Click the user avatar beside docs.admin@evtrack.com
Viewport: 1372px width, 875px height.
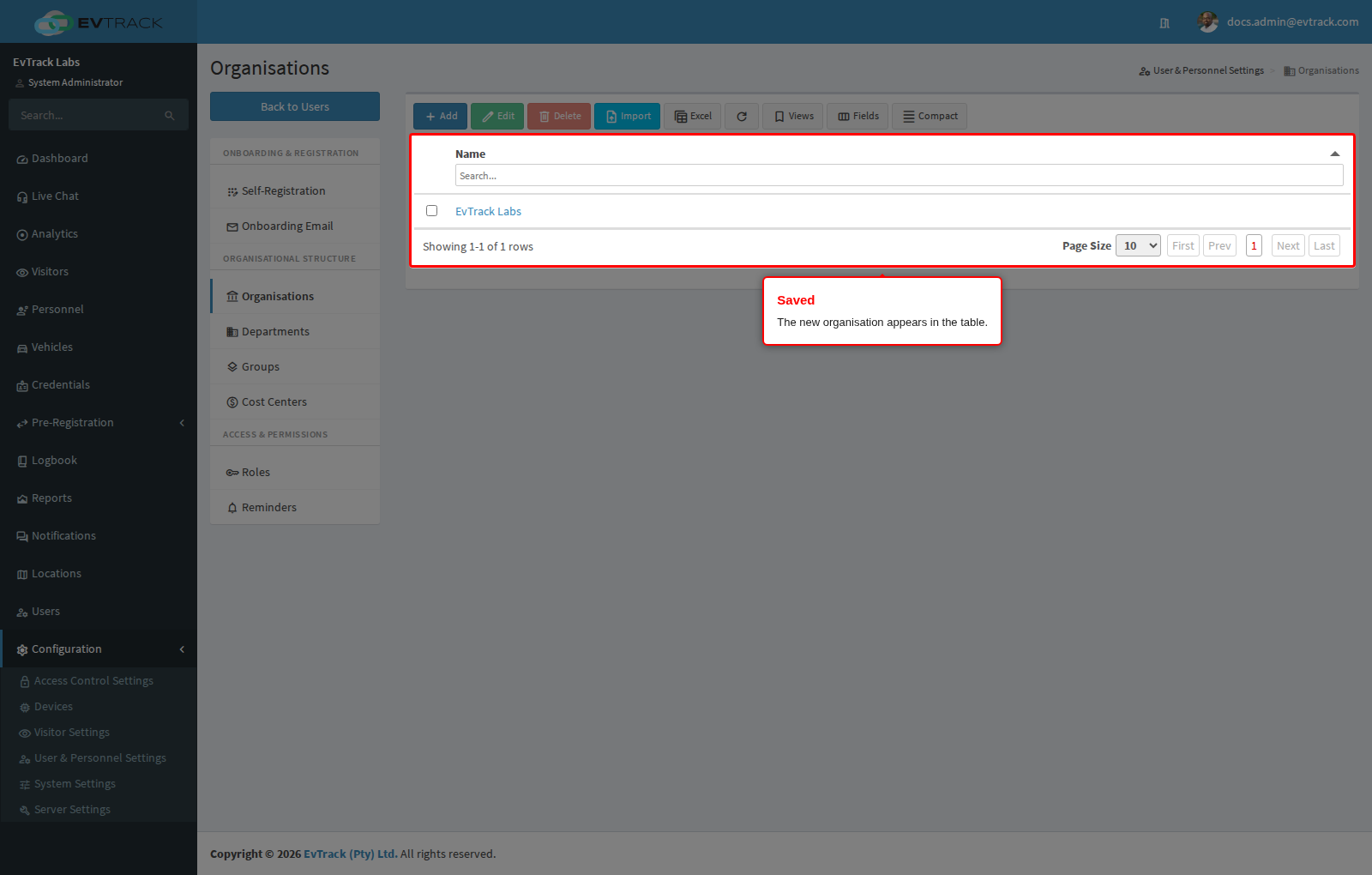tap(1208, 22)
